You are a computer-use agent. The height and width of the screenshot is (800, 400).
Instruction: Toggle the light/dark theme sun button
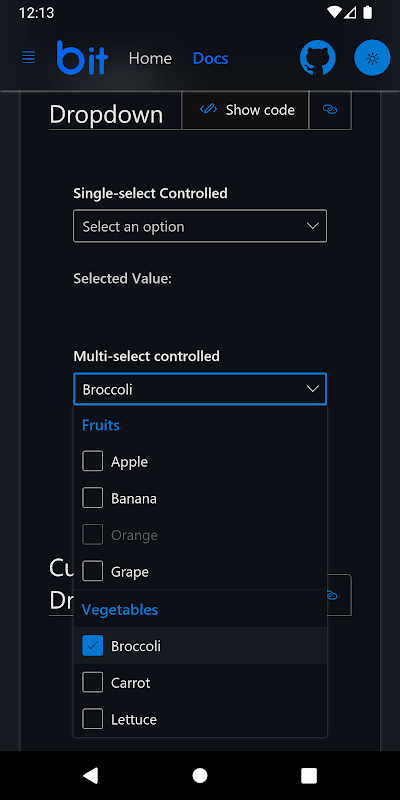coord(372,58)
